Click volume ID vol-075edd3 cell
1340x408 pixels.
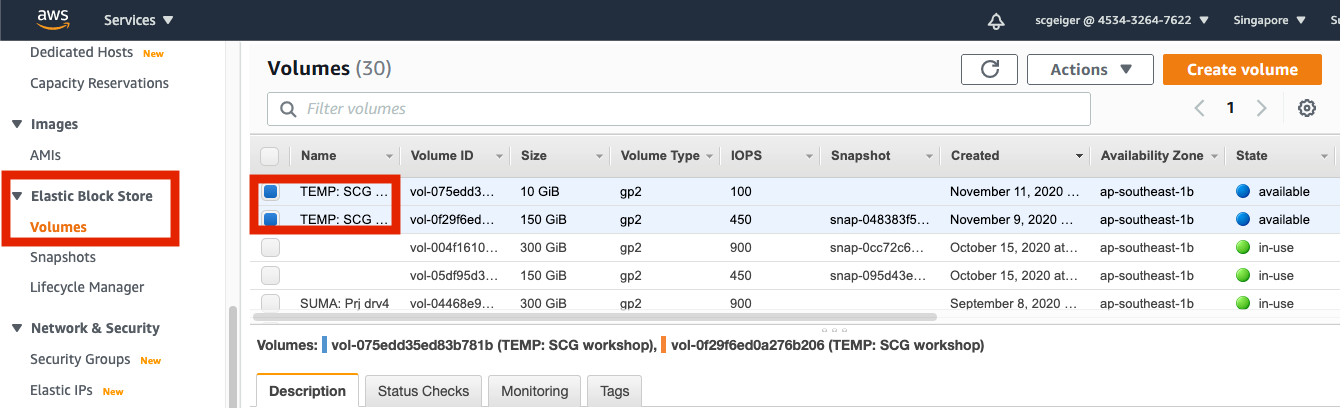click(452, 191)
